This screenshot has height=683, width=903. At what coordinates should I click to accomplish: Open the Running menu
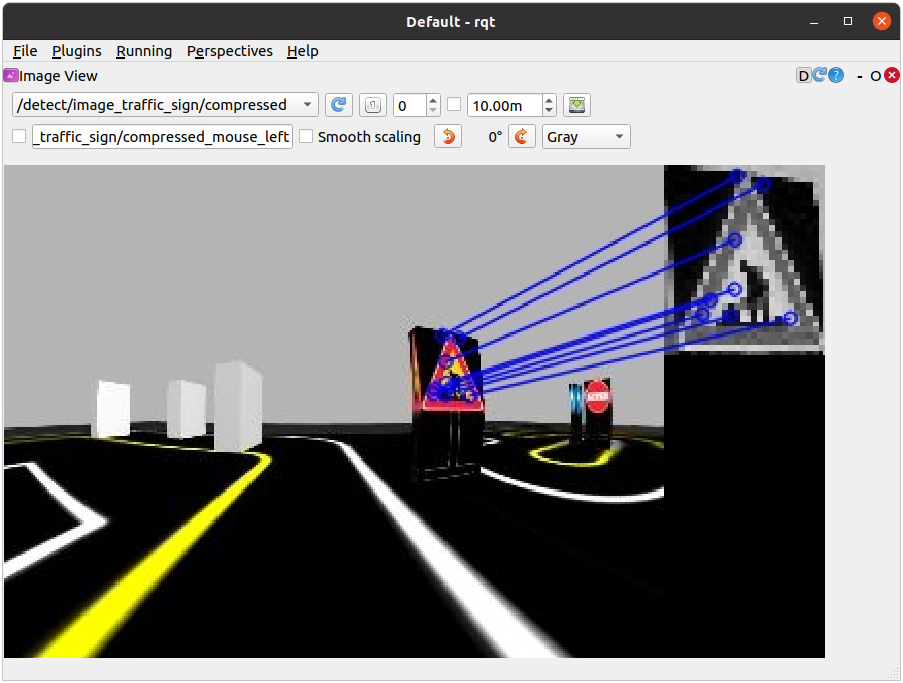144,51
